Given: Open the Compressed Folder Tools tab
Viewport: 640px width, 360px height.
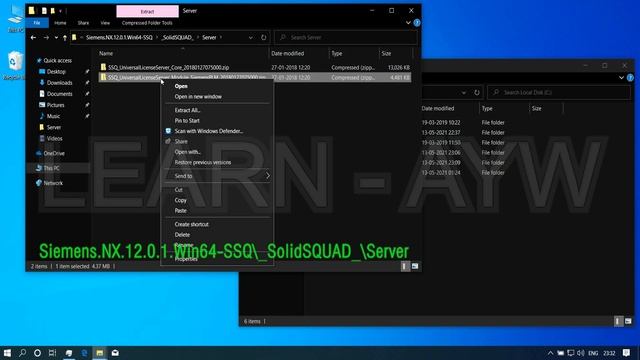Looking at the screenshot, I should (147, 23).
